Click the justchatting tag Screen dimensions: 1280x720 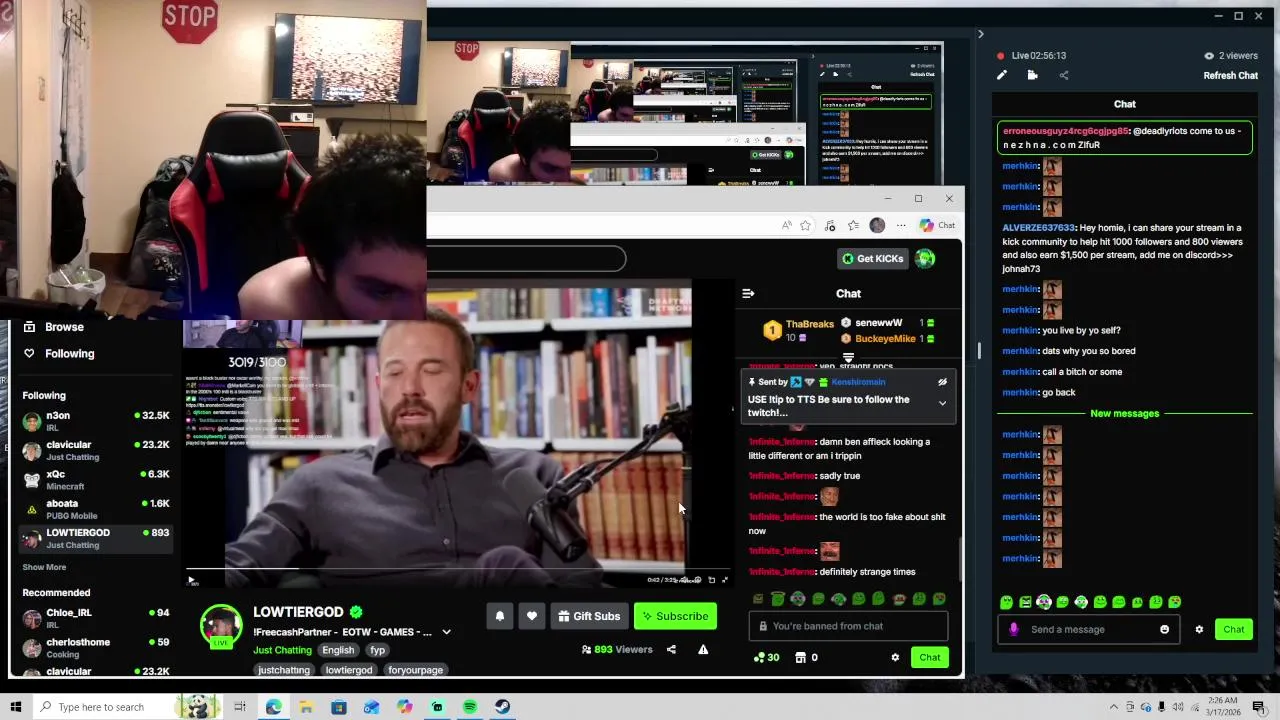coord(284,670)
